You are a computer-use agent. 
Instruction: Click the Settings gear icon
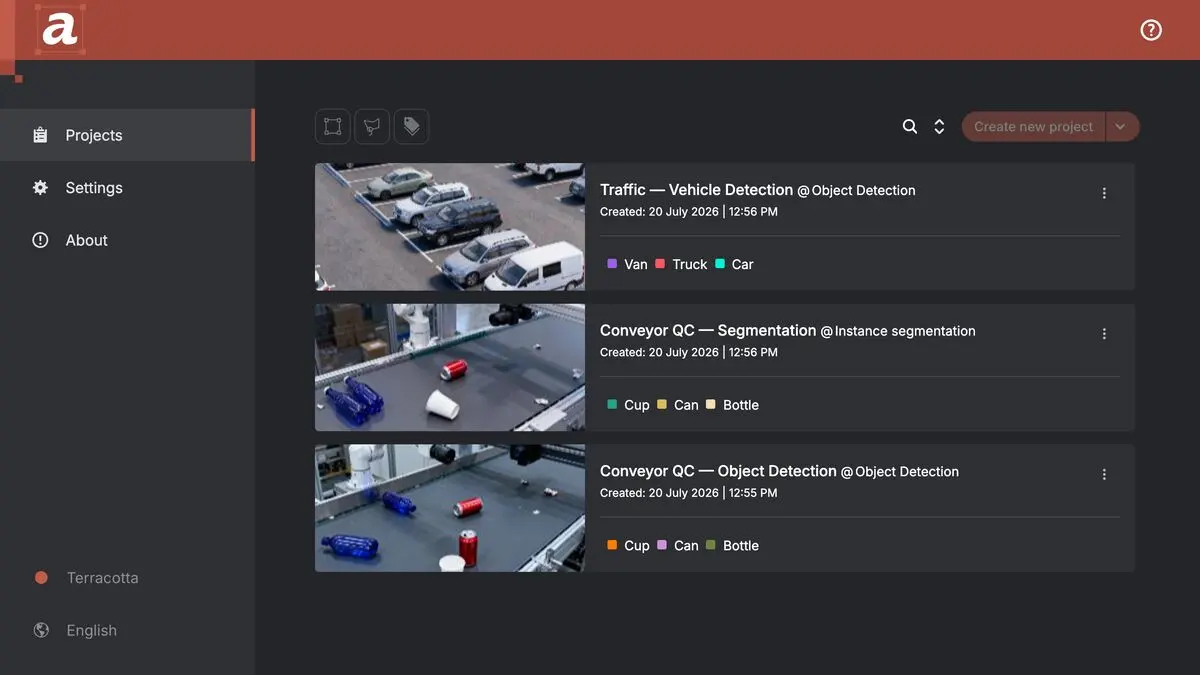click(x=40, y=188)
